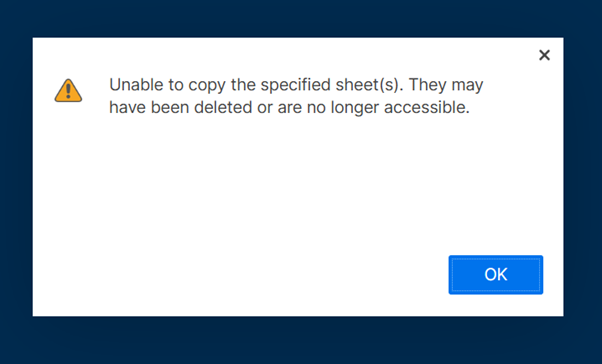Click the "have been deleted" message line
Image resolution: width=602 pixels, height=364 pixels.
point(289,107)
